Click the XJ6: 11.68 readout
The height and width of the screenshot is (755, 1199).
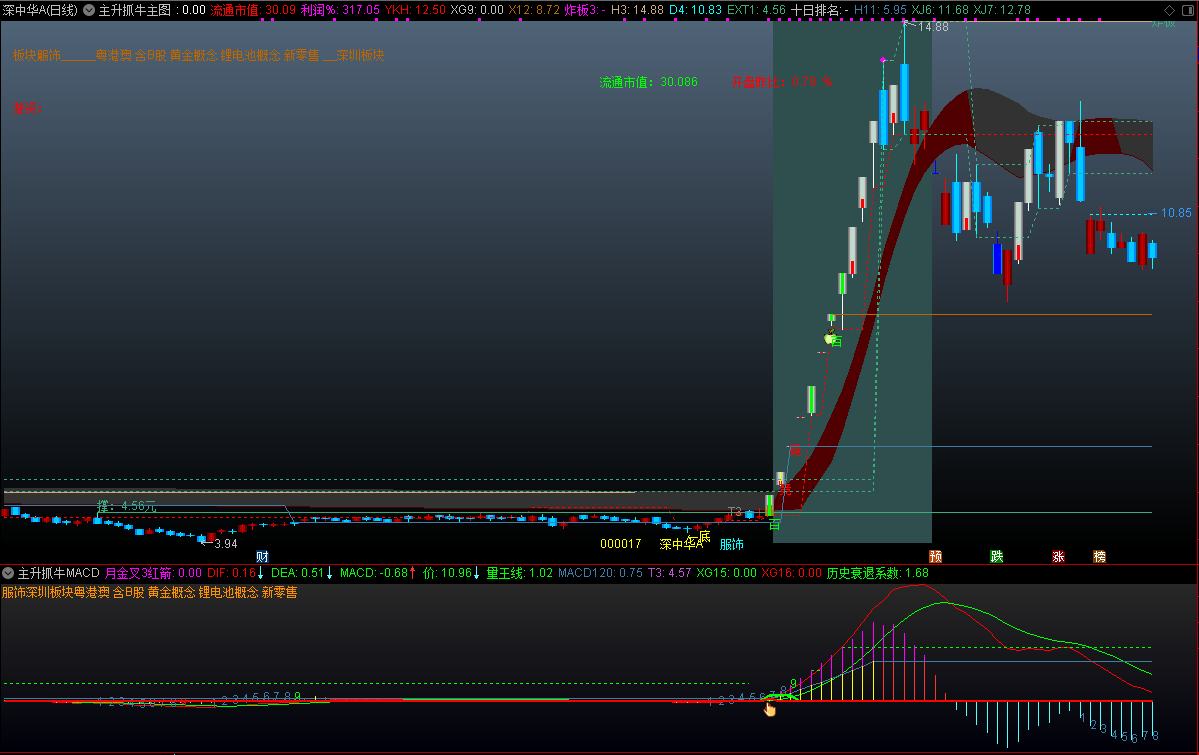point(940,10)
